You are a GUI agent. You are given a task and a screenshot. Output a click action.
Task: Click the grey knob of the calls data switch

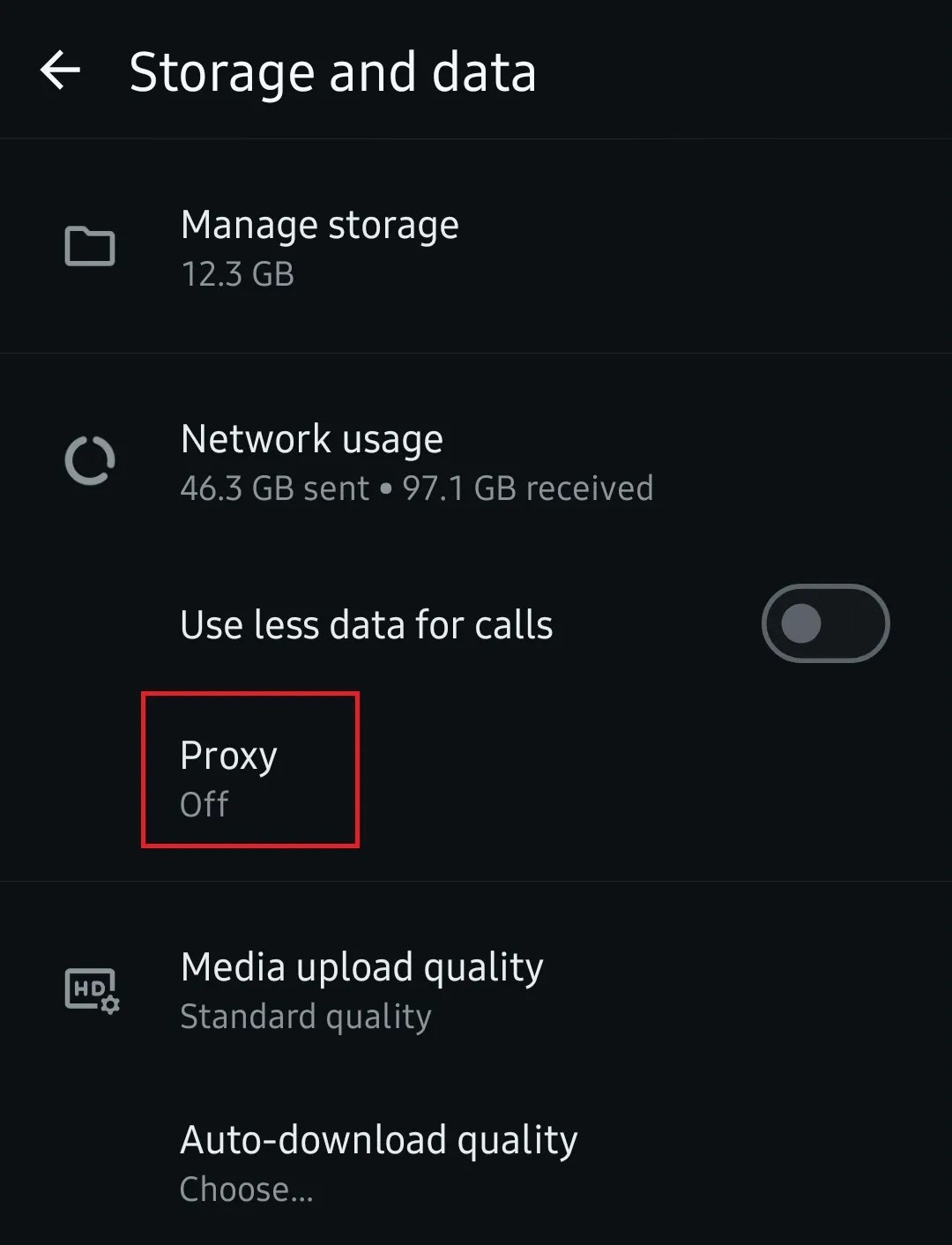801,623
